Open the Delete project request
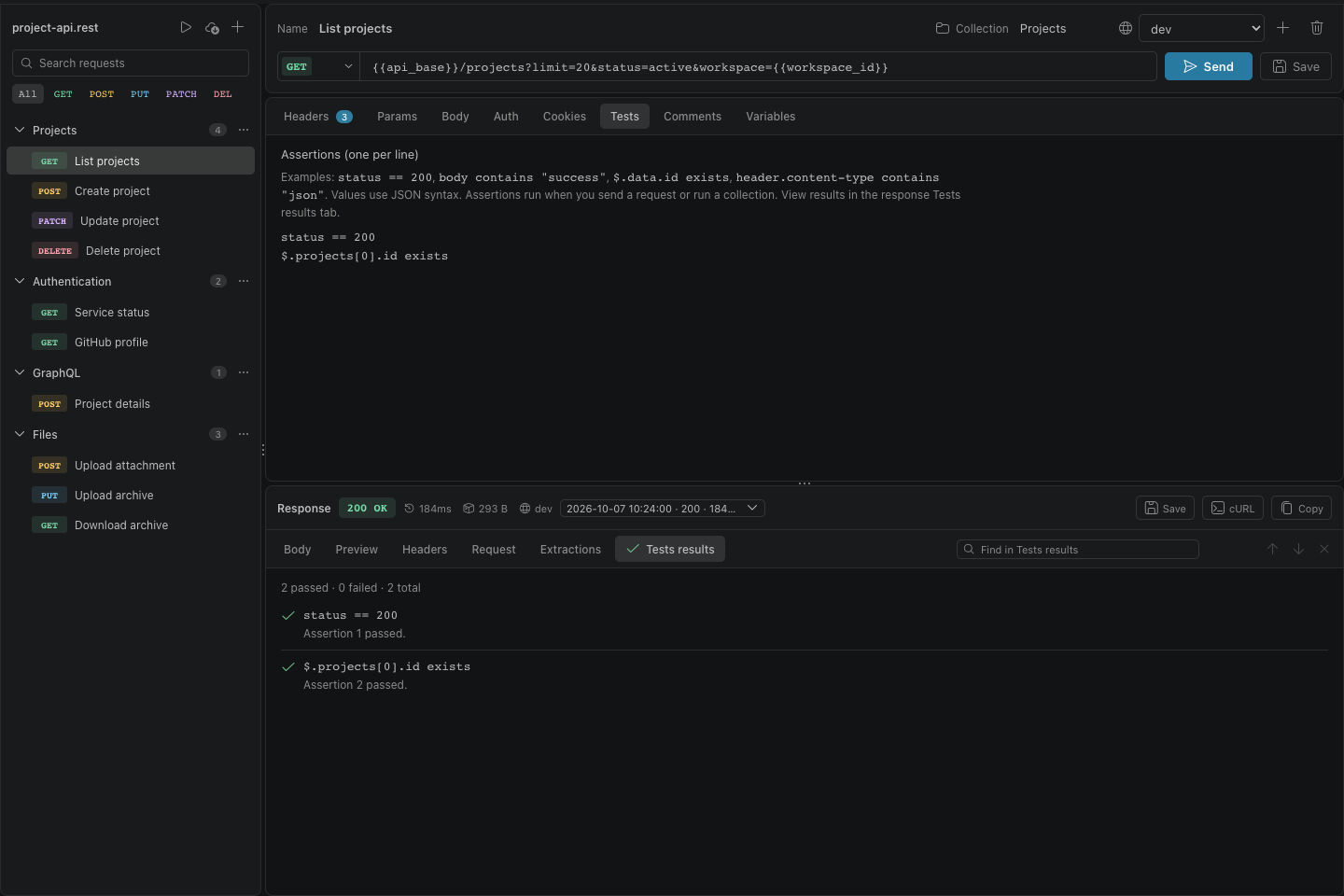Viewport: 1344px width, 896px height. 131,251
